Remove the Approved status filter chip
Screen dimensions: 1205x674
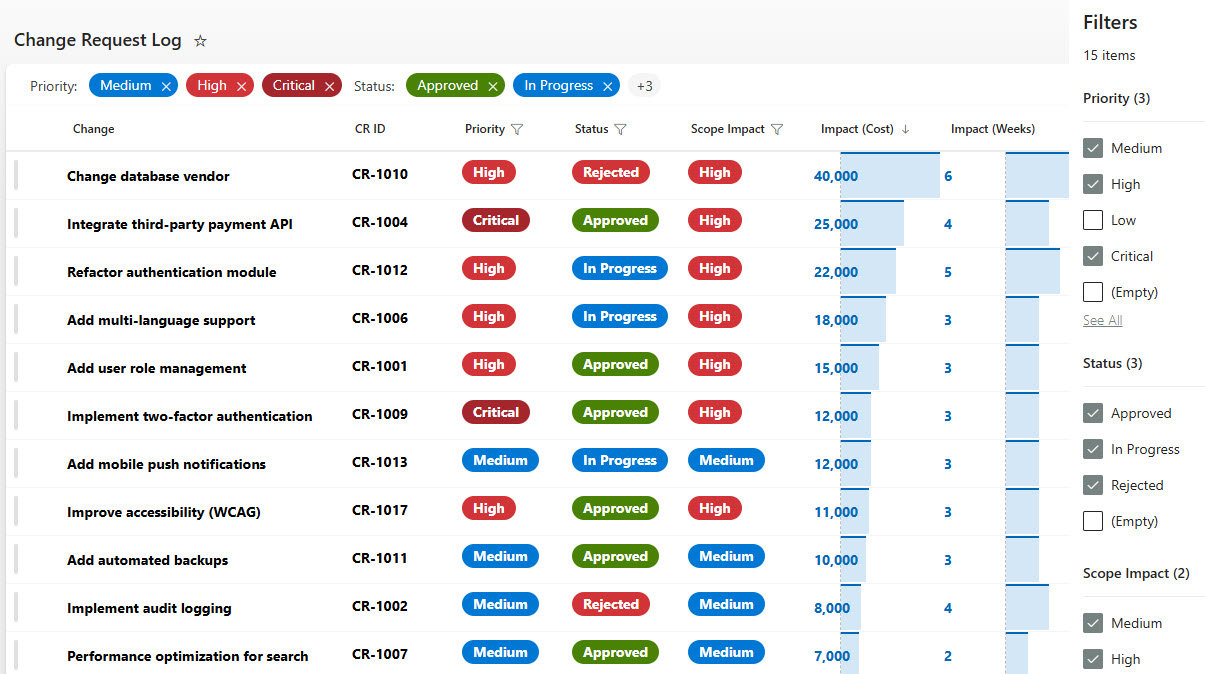(x=493, y=87)
